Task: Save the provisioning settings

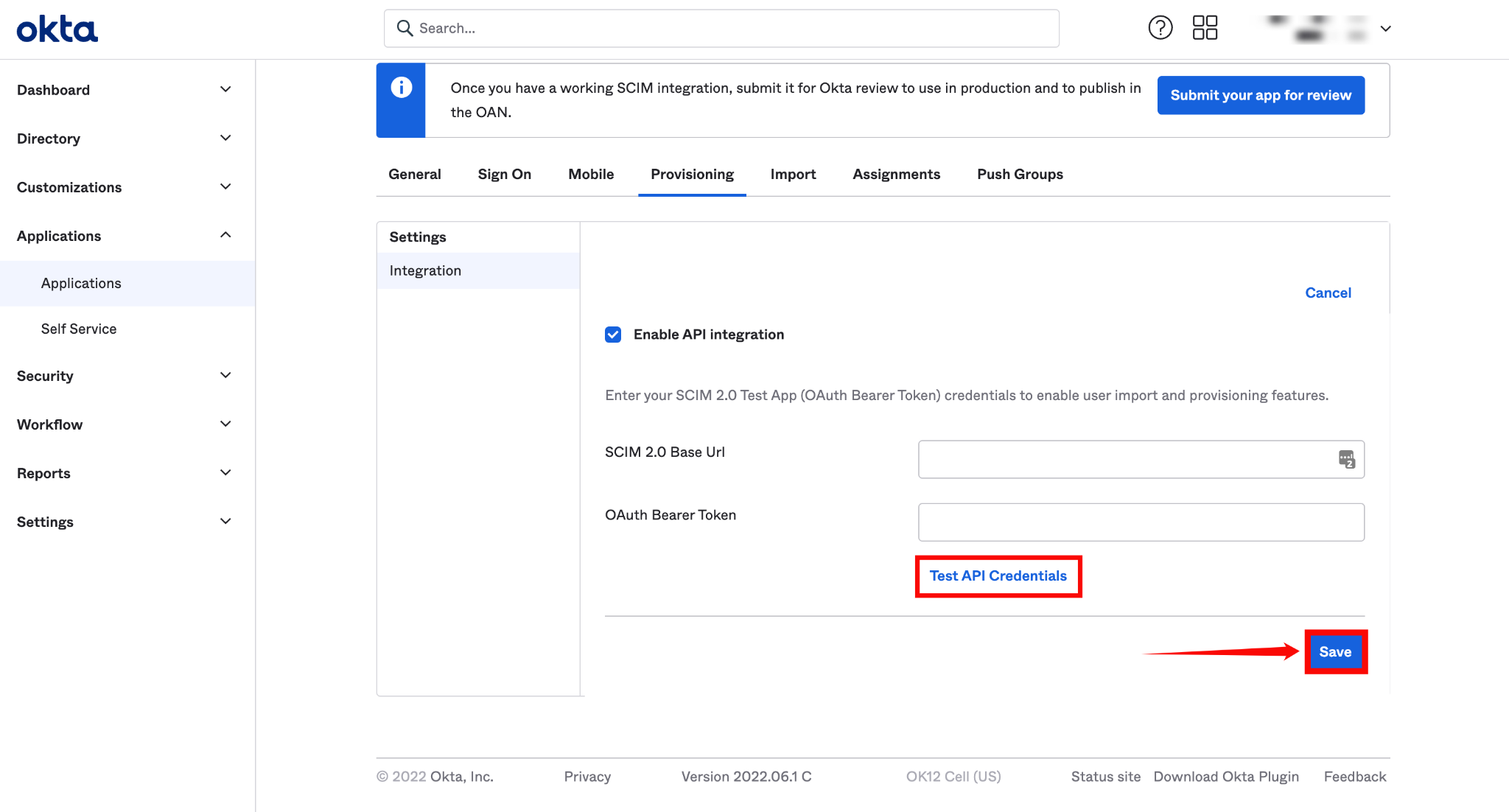Action: tap(1335, 652)
